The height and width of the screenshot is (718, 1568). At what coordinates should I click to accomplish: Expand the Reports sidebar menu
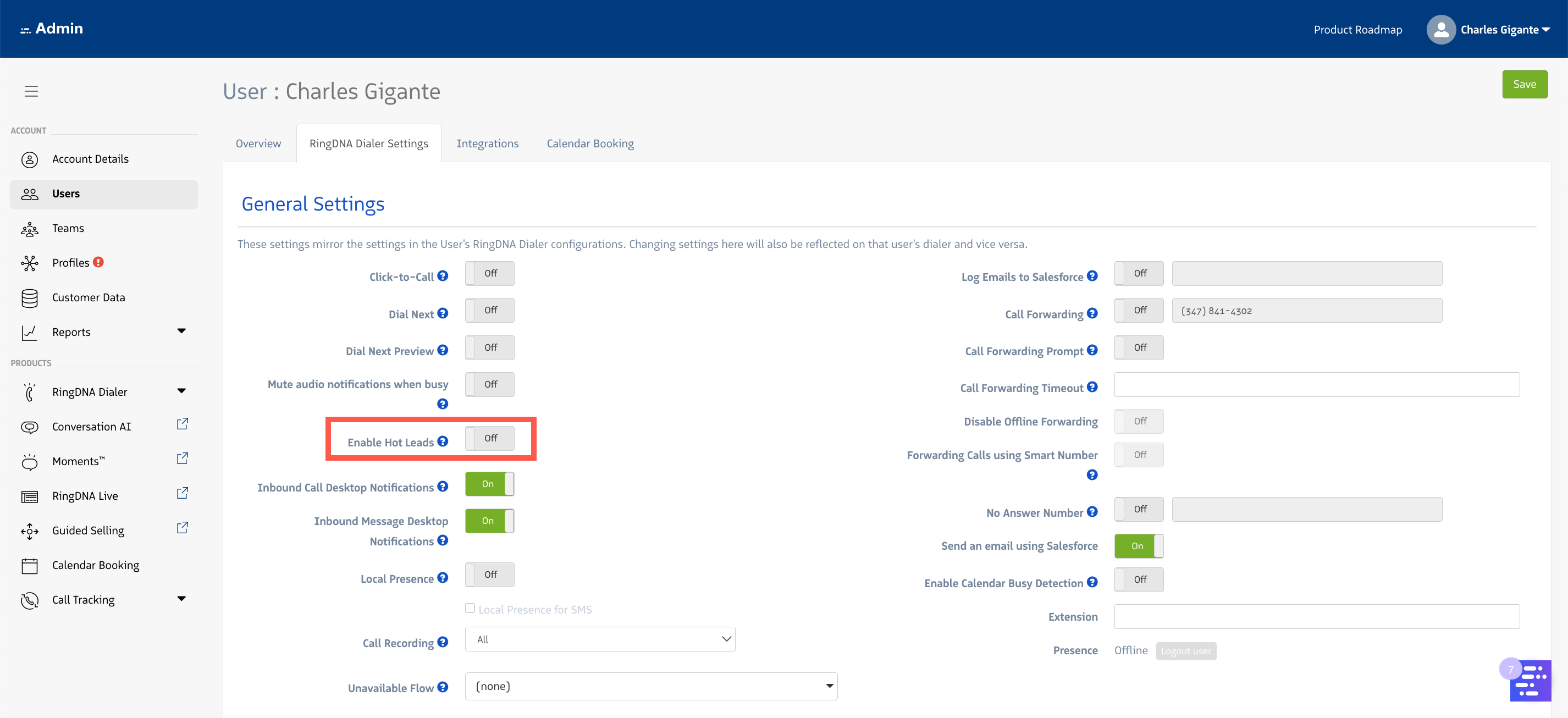181,332
